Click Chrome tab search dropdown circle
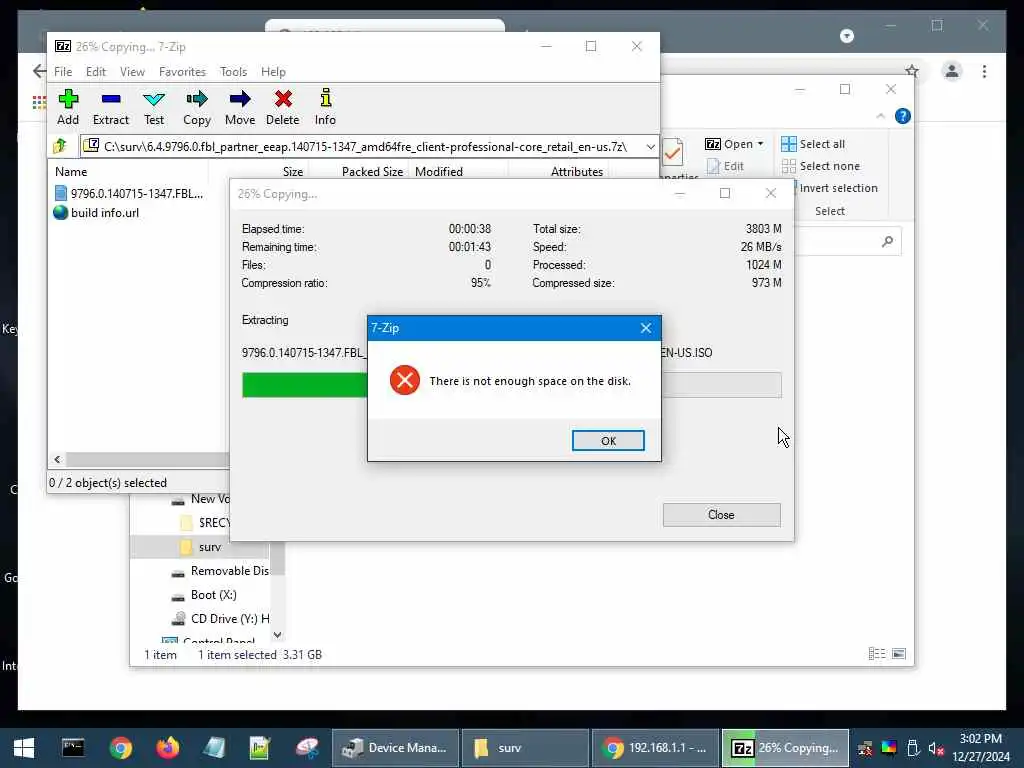This screenshot has height=768, width=1024. (x=846, y=35)
